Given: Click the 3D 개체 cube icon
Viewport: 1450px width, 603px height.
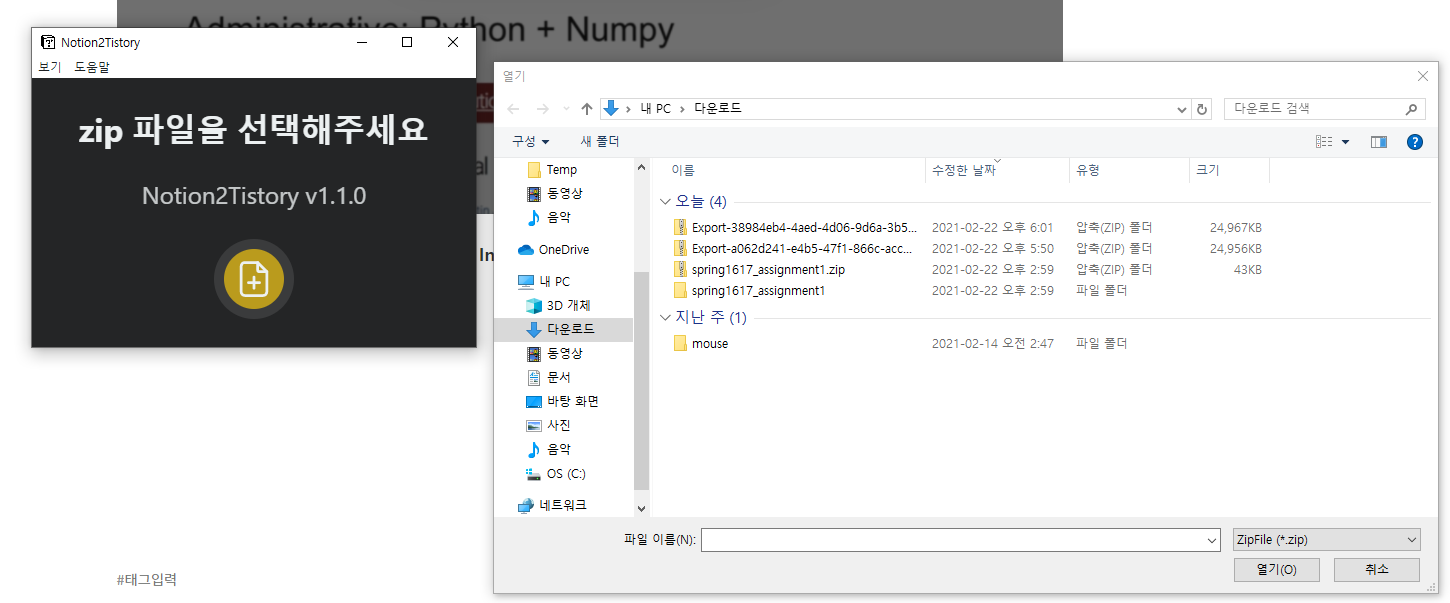Looking at the screenshot, I should tap(534, 306).
